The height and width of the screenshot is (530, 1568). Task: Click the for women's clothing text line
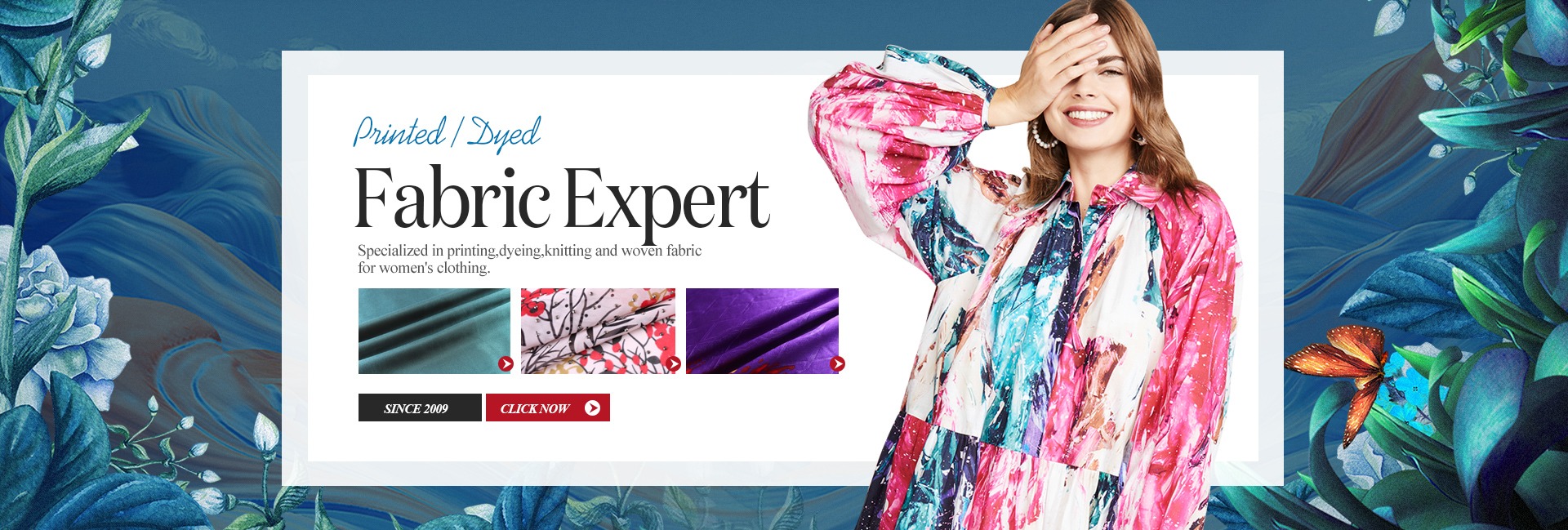pos(424,268)
